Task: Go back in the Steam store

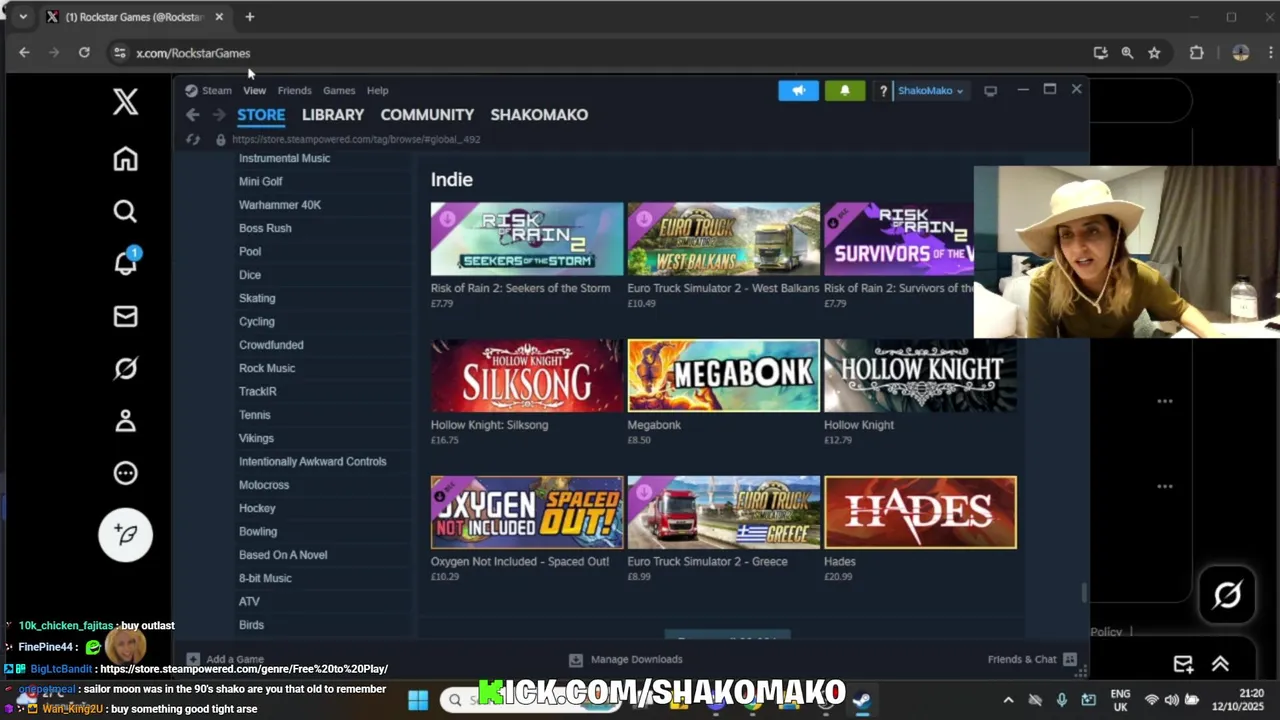Action: pyautogui.click(x=193, y=115)
